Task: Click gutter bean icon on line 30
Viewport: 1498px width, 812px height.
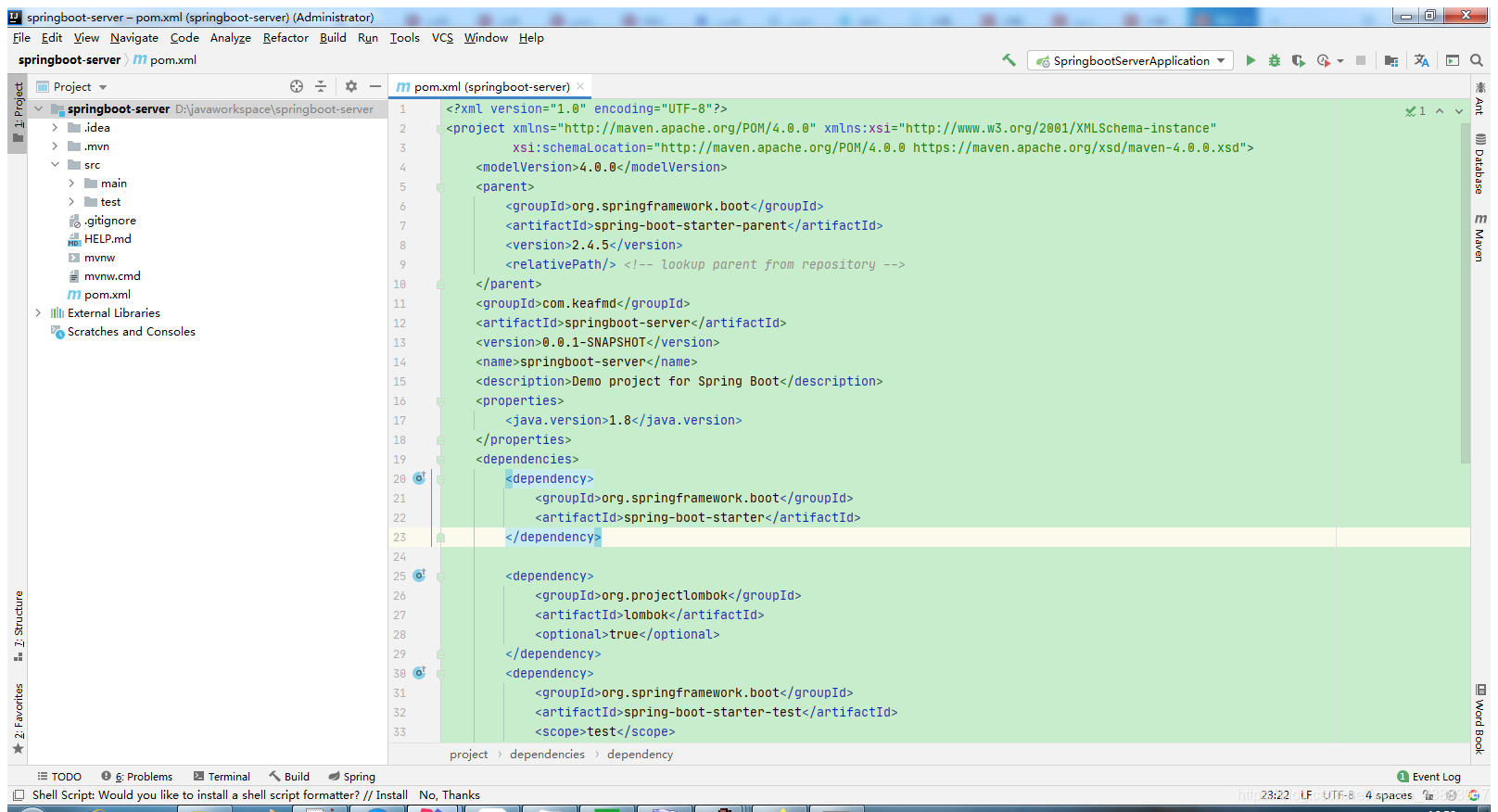Action: pyautogui.click(x=419, y=673)
